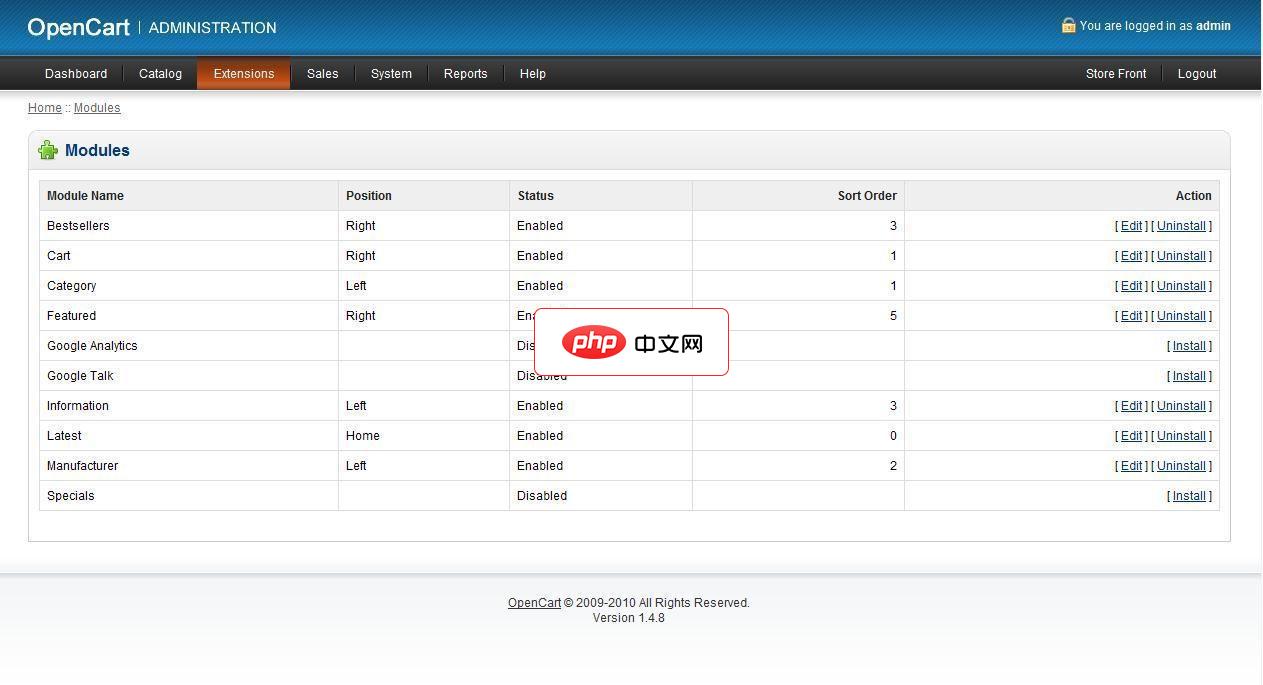This screenshot has width=1263, height=685.
Task: Click Logout in the top navigation
Action: [1196, 73]
